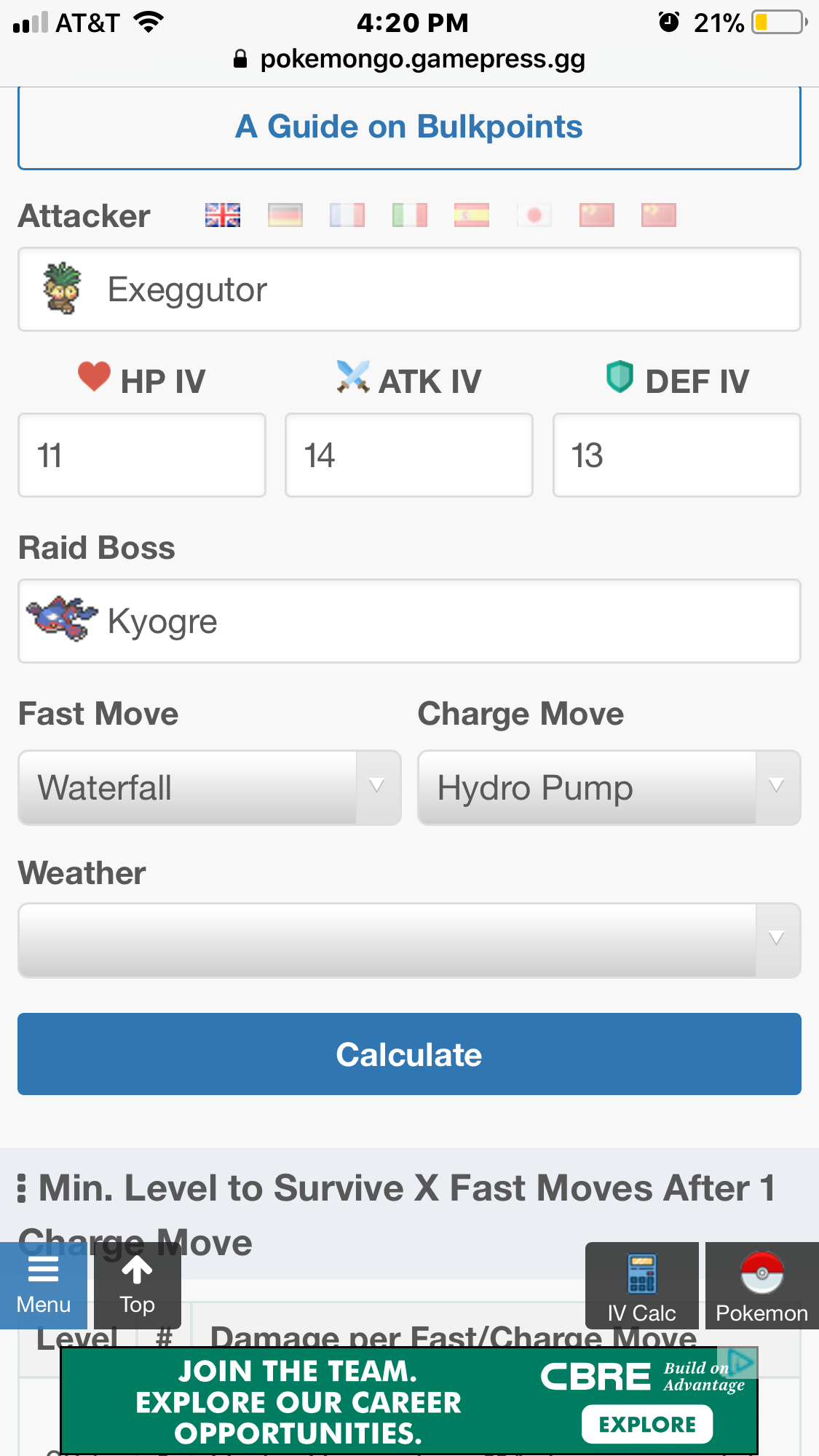Select the Spanish flag language
This screenshot has height=1456, width=819.
point(472,215)
